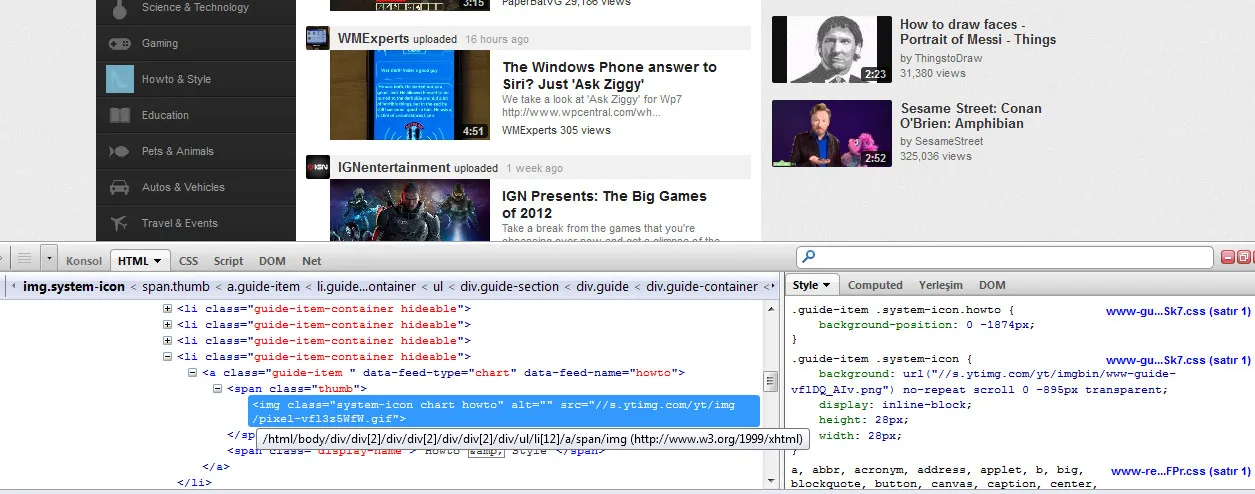Switch to the Konsol tab
1255x494 pixels.
coord(84,261)
